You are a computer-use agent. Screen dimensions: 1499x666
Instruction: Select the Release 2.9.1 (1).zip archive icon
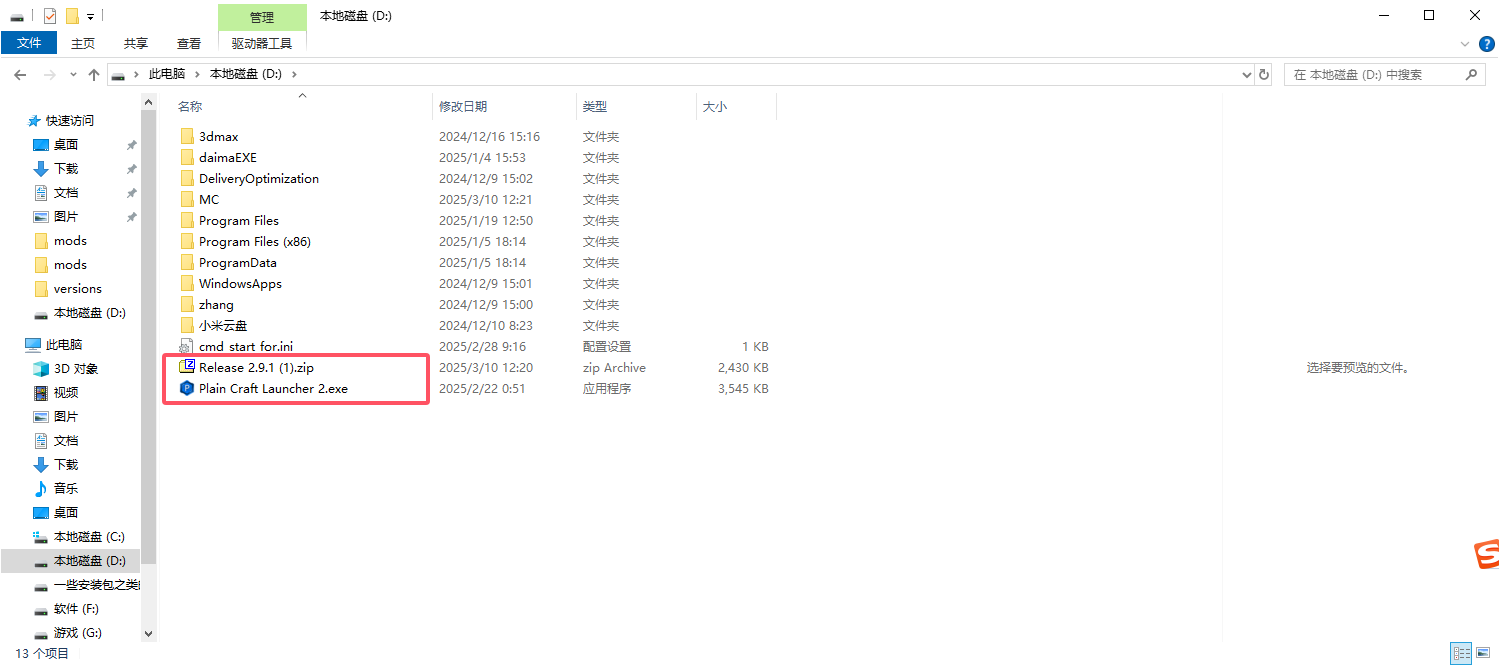click(186, 368)
